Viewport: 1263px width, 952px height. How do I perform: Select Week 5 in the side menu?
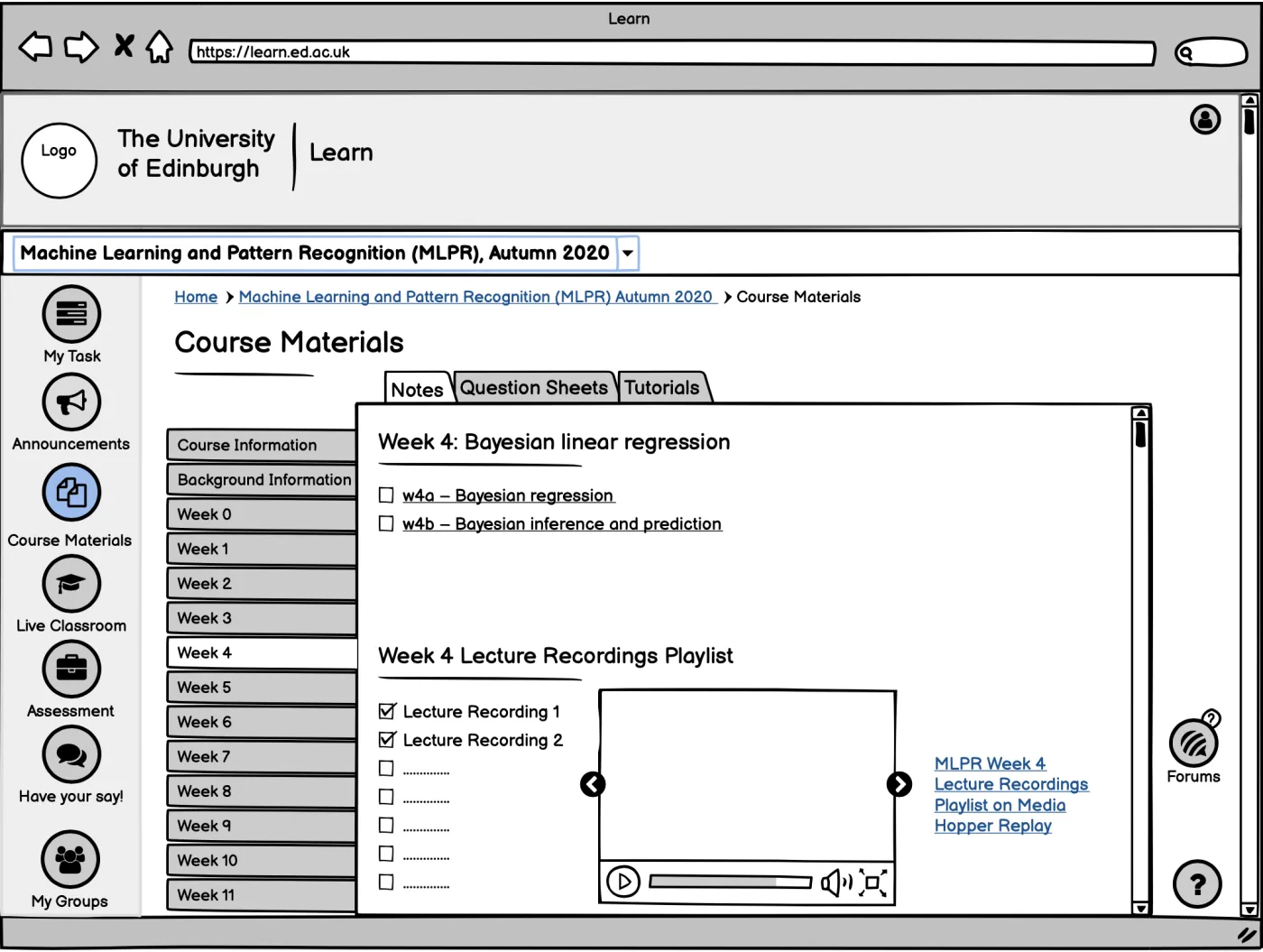(262, 688)
